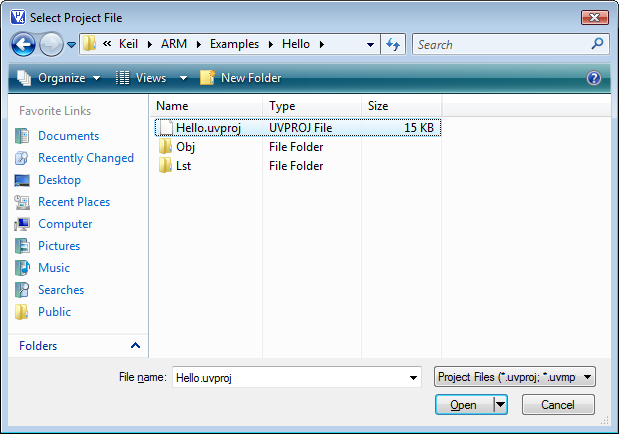Open help via the question mark icon

(594, 78)
